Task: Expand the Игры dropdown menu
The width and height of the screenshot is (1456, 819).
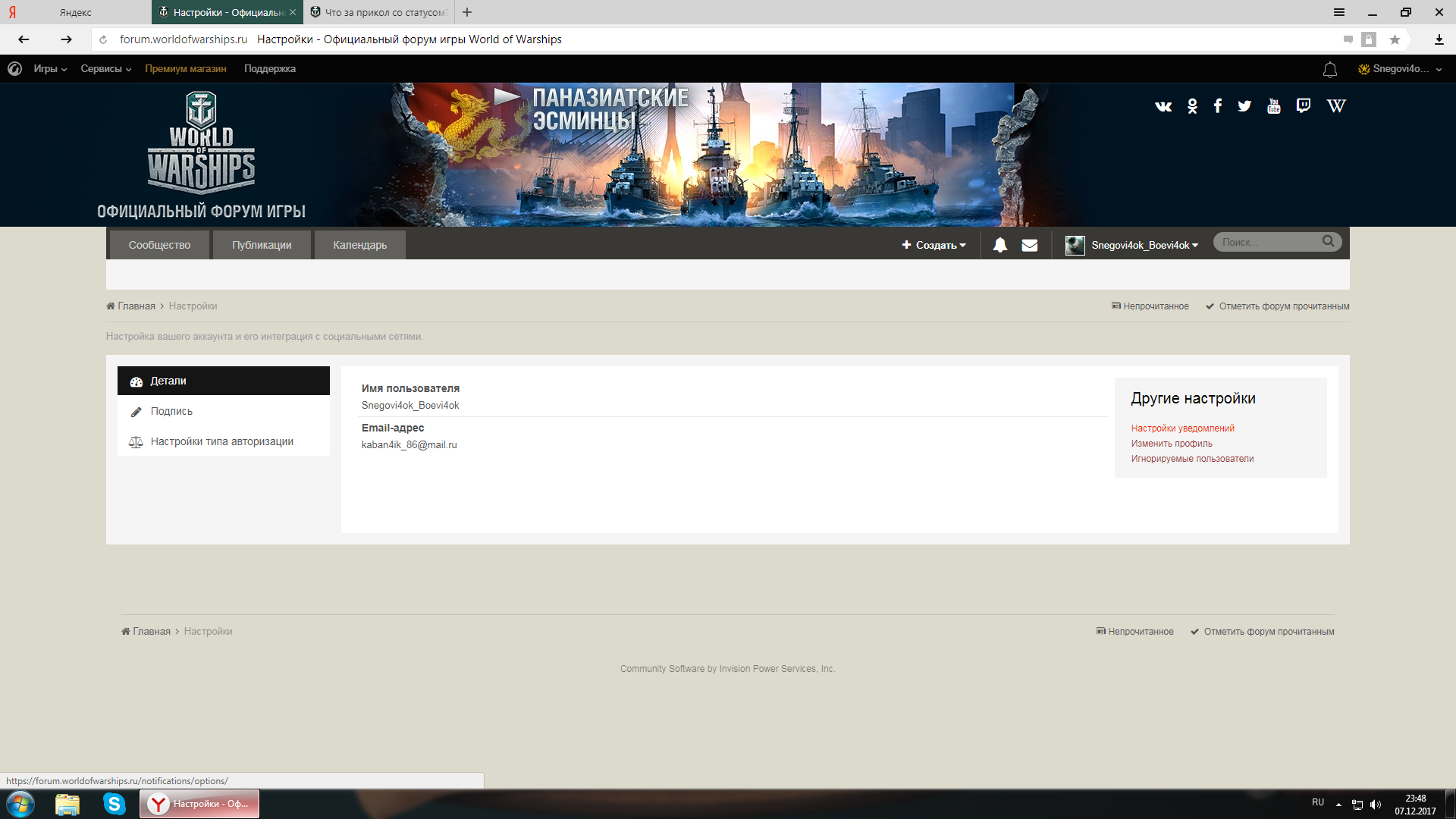Action: [50, 69]
